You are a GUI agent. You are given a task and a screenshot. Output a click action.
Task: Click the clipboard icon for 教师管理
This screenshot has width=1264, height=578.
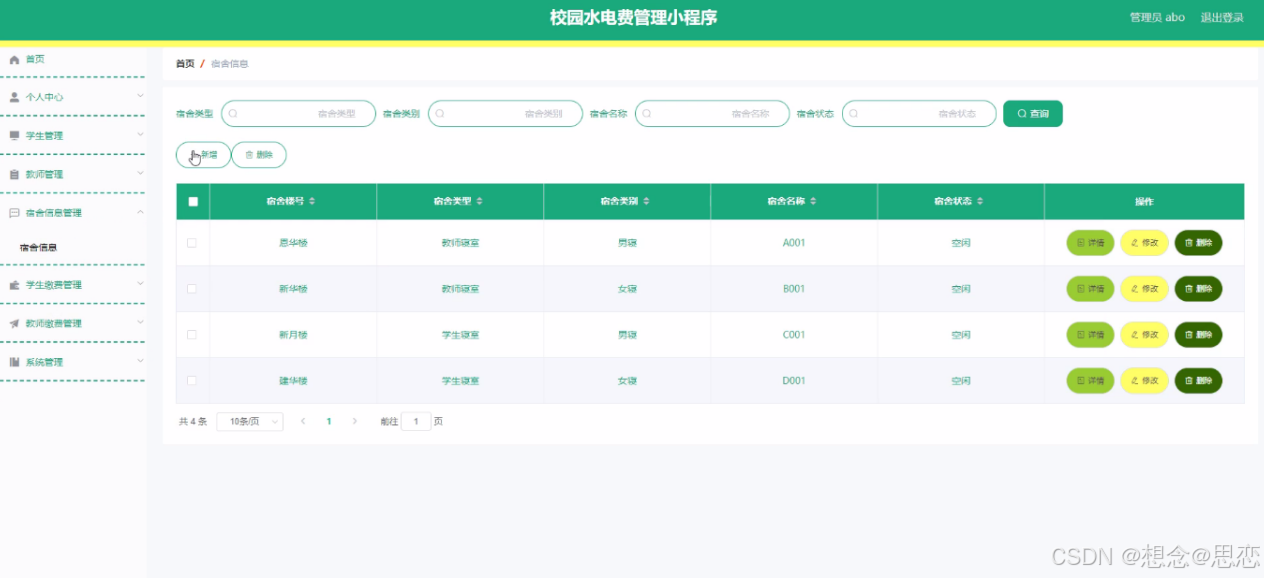coord(14,174)
